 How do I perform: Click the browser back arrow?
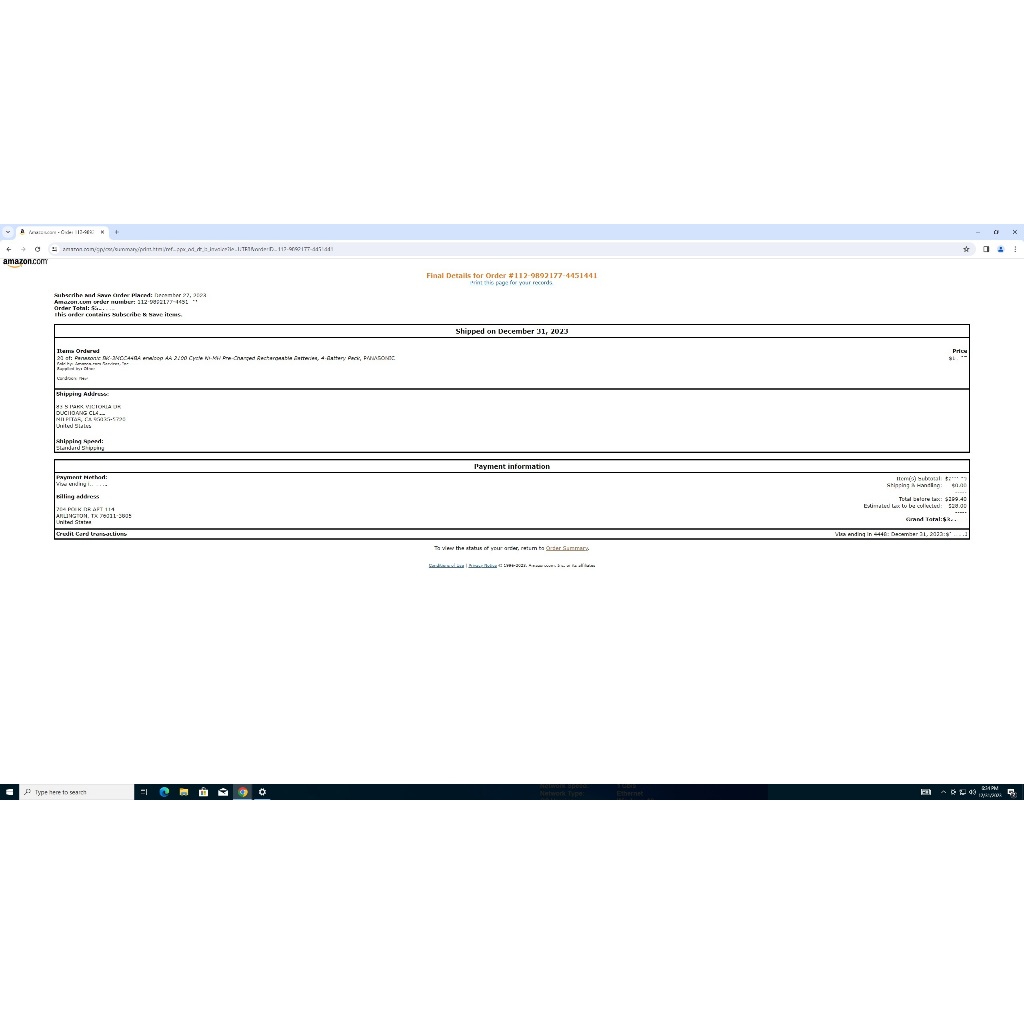9,249
